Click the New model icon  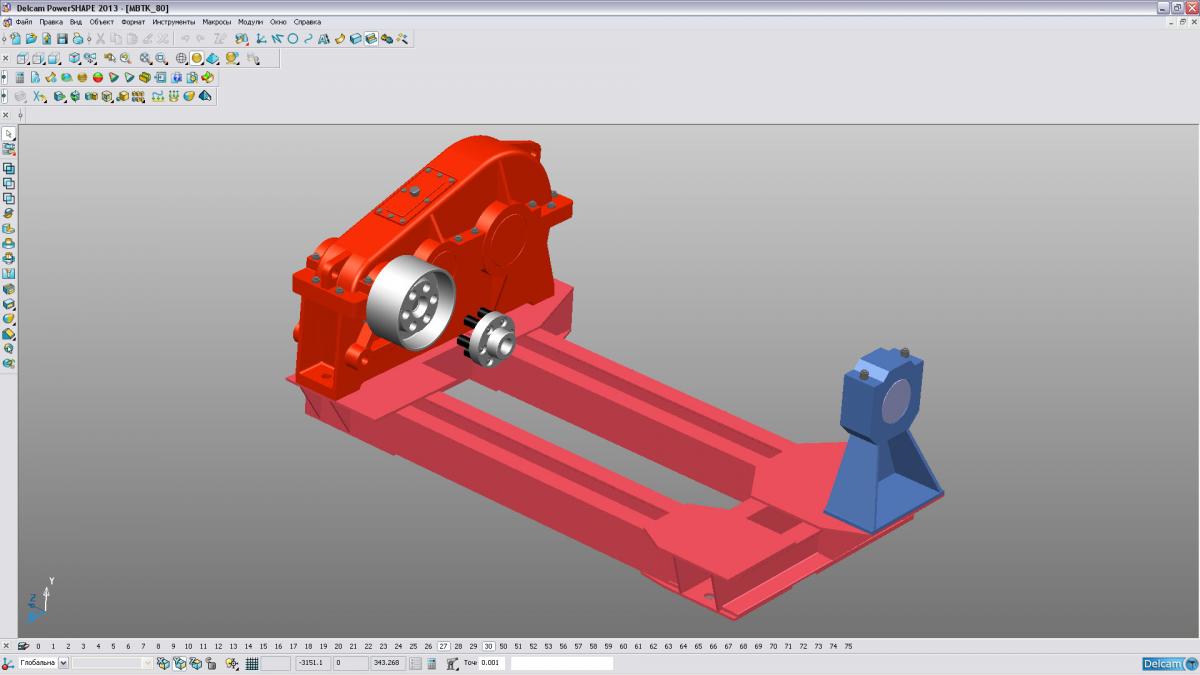[16, 38]
